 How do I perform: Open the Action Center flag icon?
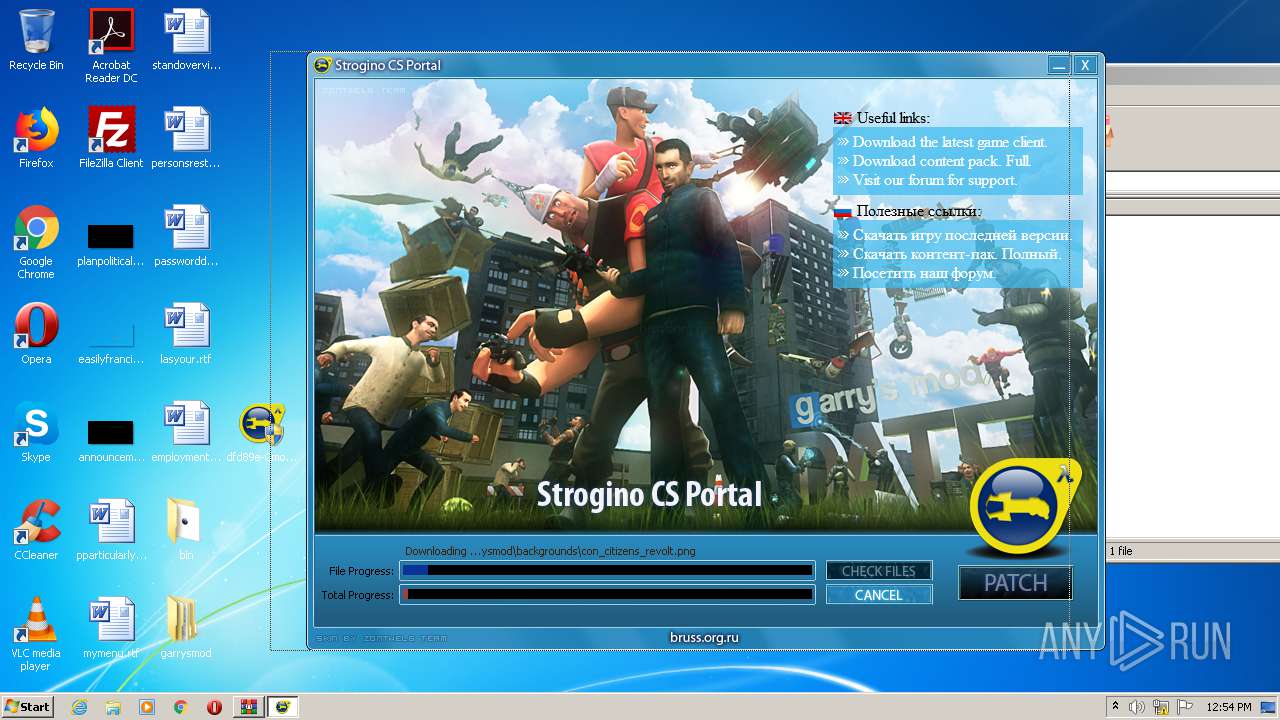pyautogui.click(x=1186, y=707)
